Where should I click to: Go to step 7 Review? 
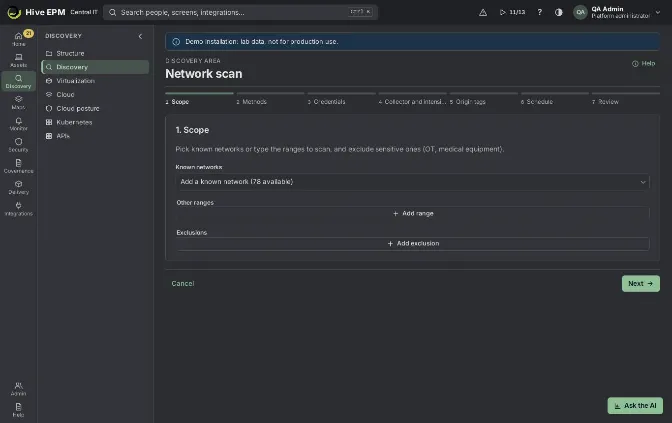coord(626,99)
